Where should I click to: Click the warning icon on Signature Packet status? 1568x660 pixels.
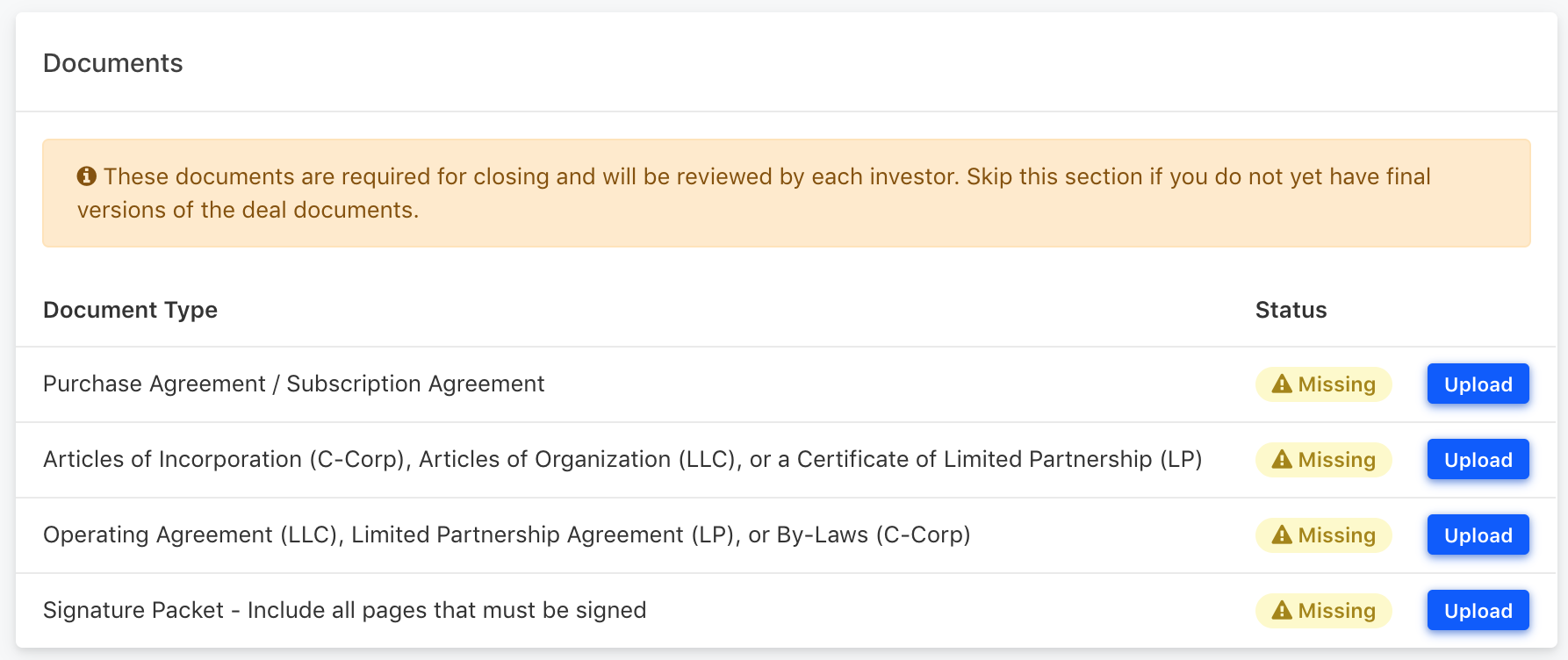(x=1282, y=610)
